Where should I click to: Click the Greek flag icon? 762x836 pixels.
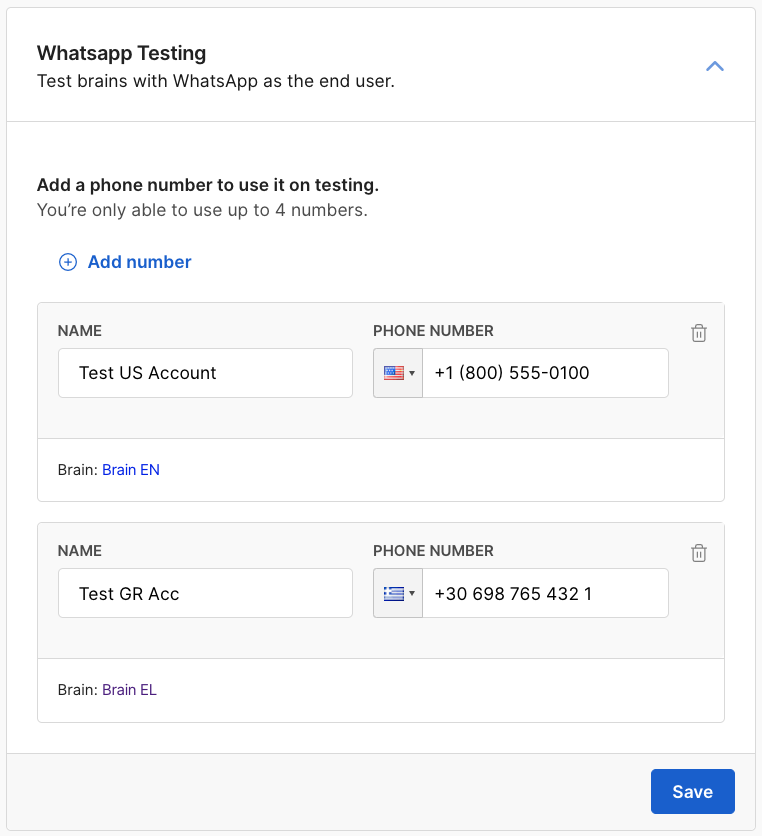click(393, 594)
